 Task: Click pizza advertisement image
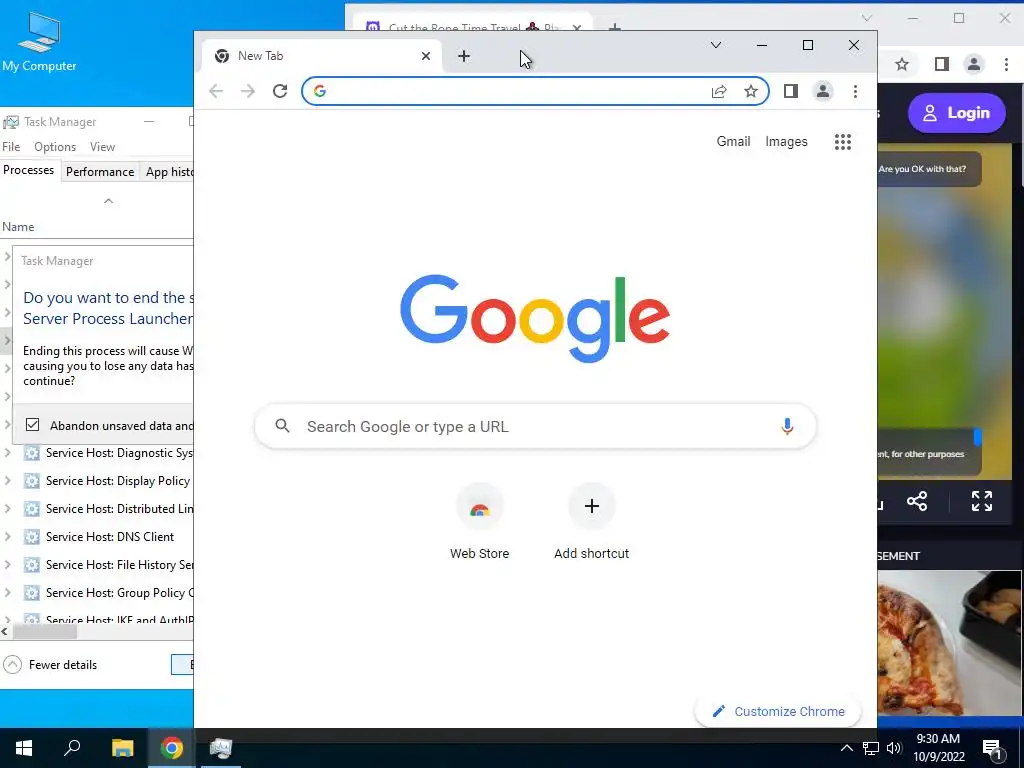pyautogui.click(x=950, y=643)
